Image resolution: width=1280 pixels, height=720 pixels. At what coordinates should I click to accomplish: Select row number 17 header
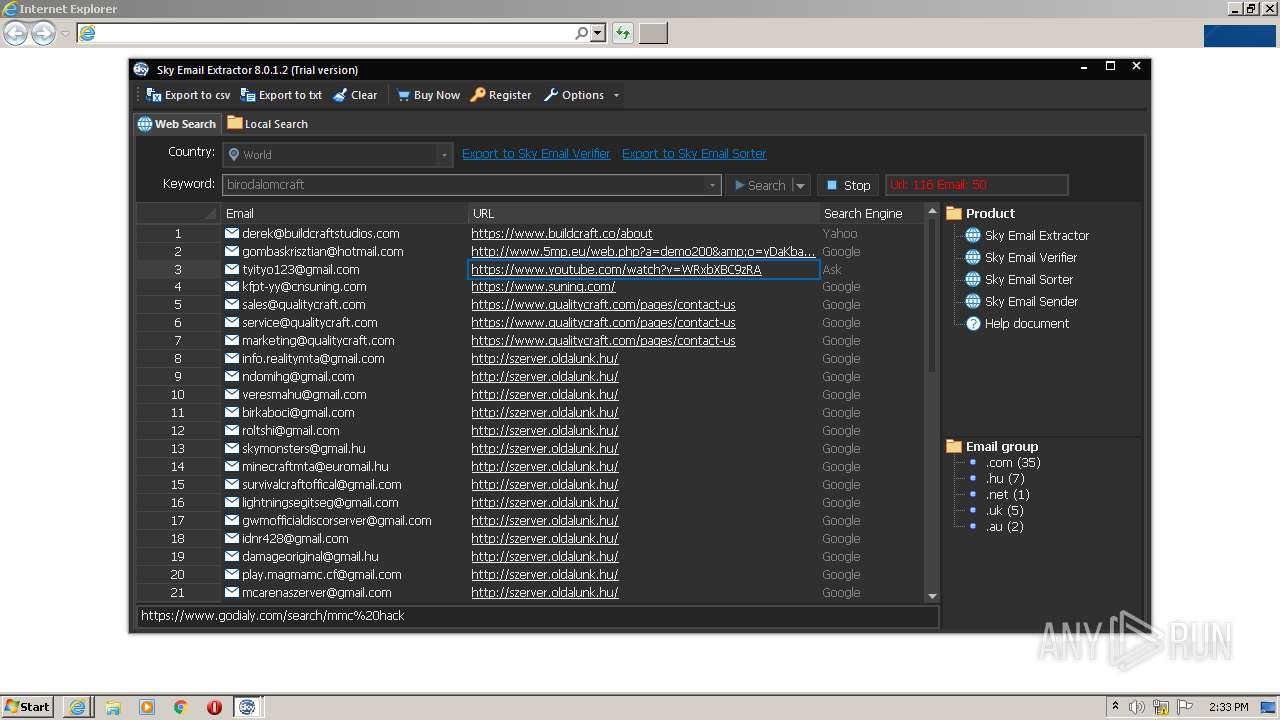[x=178, y=520]
